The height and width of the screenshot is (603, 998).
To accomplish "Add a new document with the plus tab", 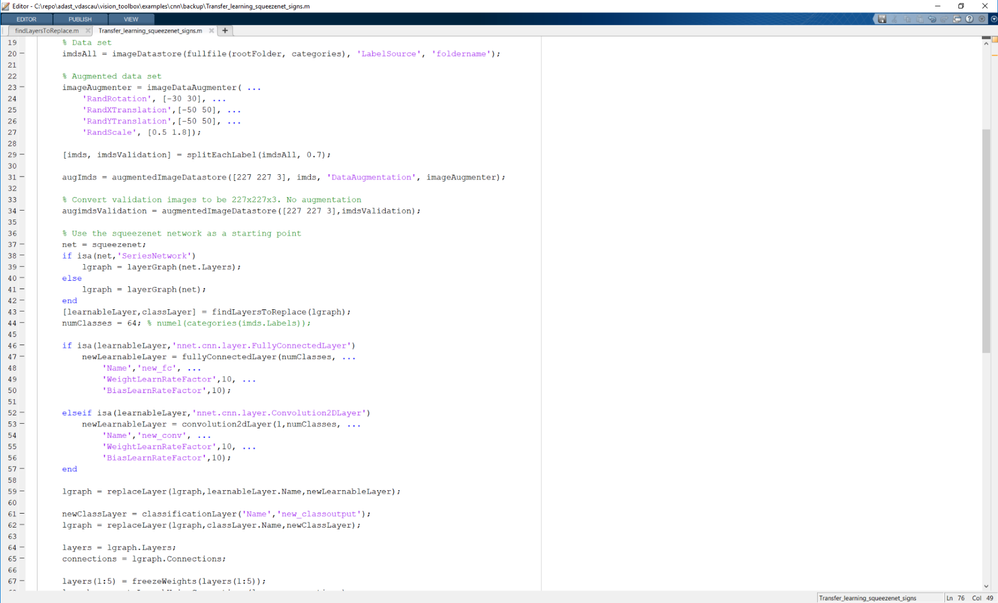I will point(225,31).
